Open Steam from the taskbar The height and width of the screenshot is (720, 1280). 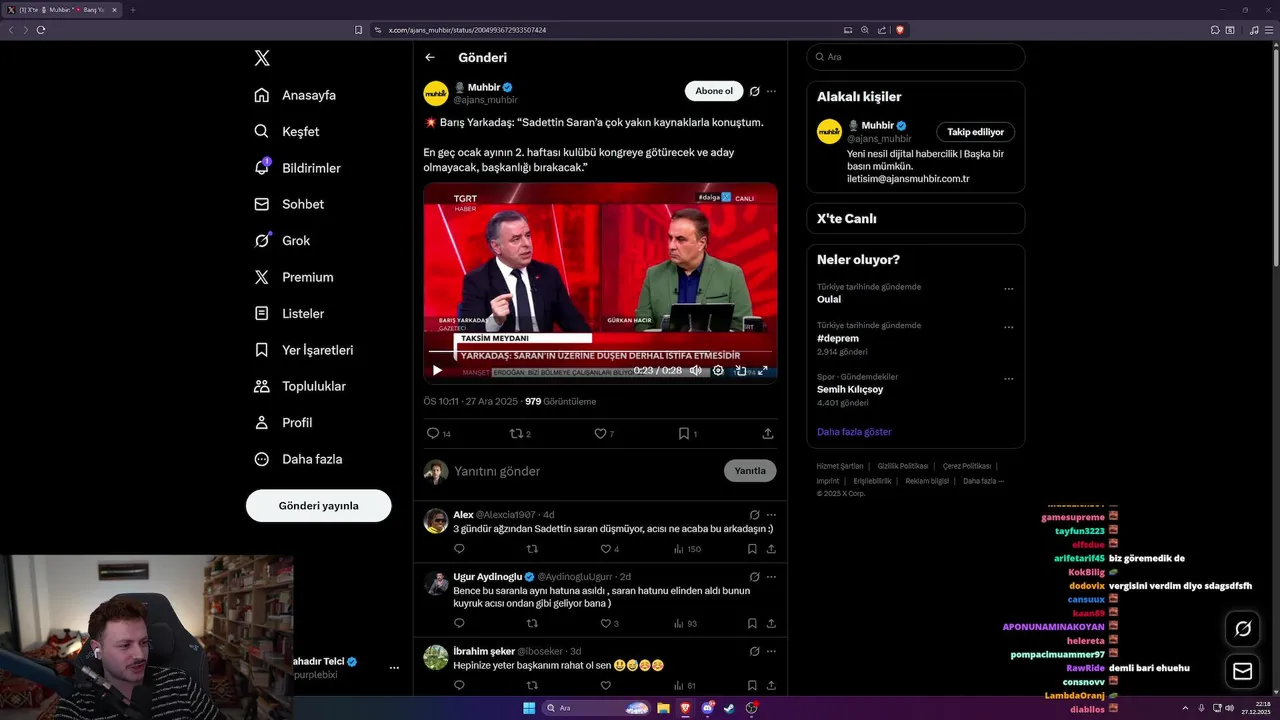729,708
